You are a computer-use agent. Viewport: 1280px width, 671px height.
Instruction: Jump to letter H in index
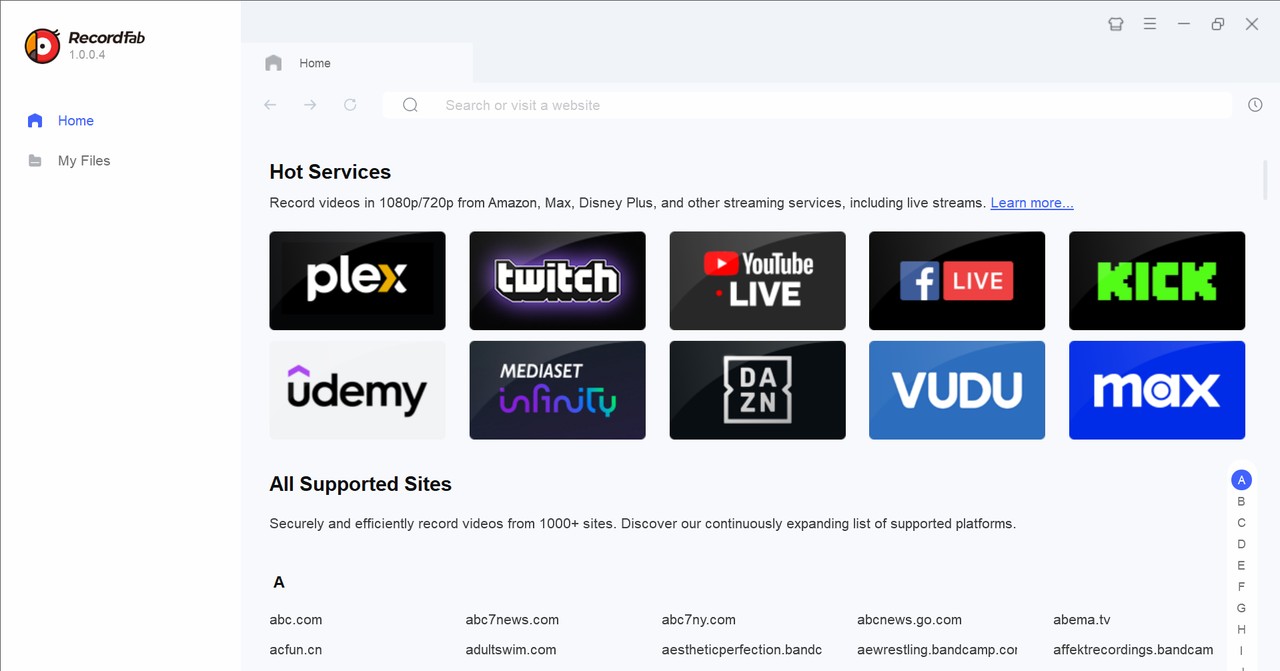click(1241, 630)
